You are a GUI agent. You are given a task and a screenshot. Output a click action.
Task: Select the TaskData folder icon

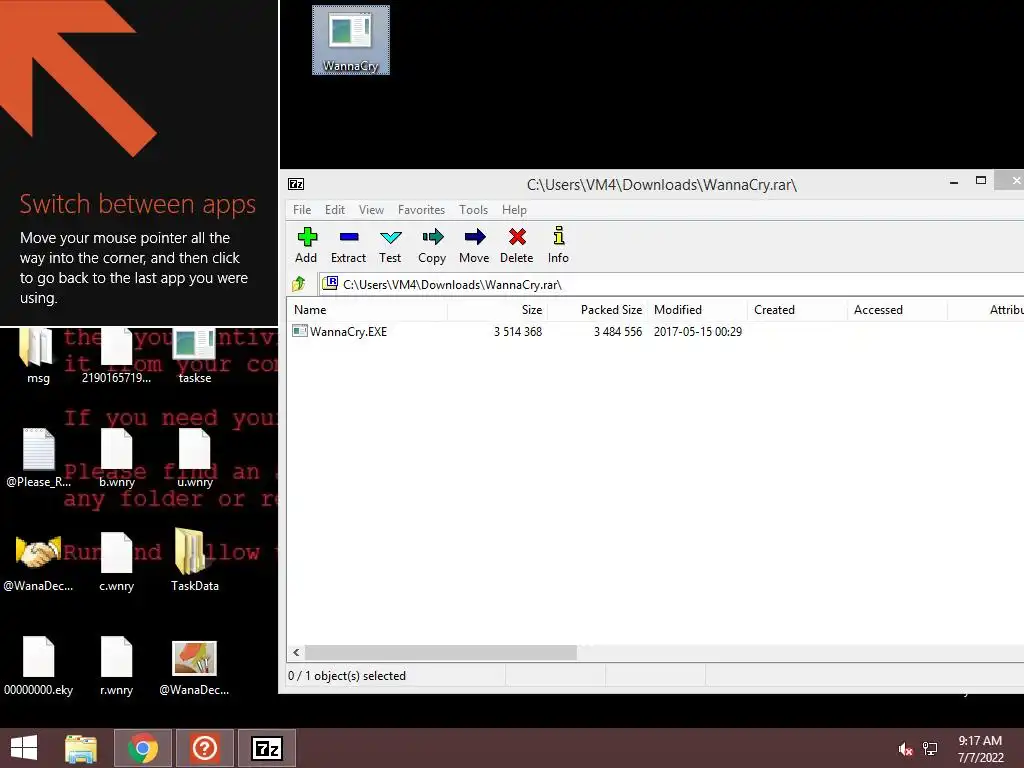pyautogui.click(x=195, y=562)
